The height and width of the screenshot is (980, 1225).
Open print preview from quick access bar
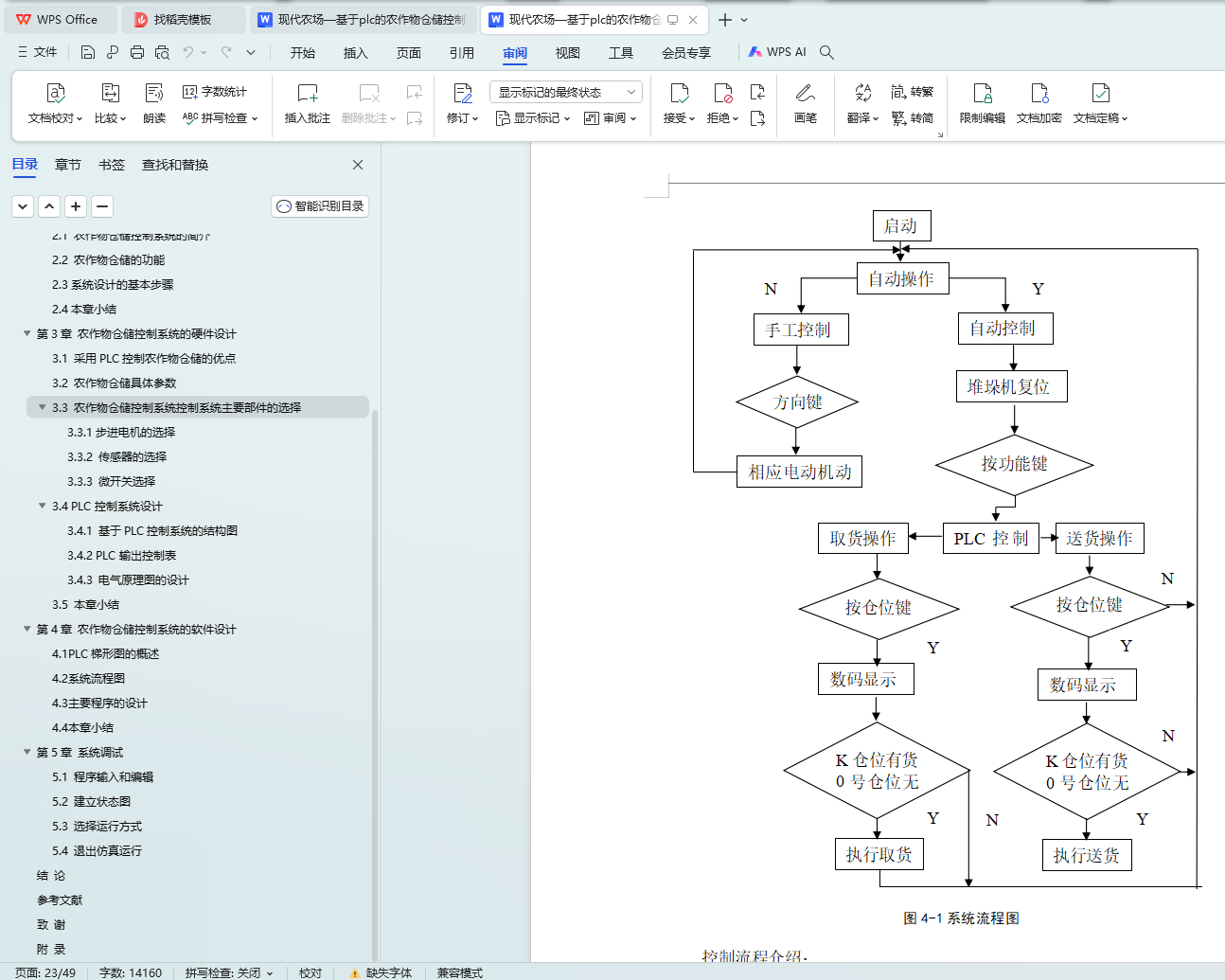click(162, 52)
